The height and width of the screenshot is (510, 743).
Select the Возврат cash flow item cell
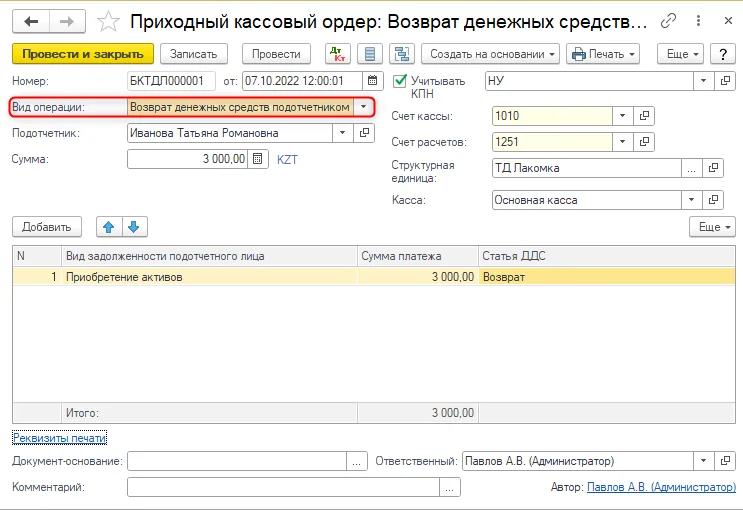607,277
